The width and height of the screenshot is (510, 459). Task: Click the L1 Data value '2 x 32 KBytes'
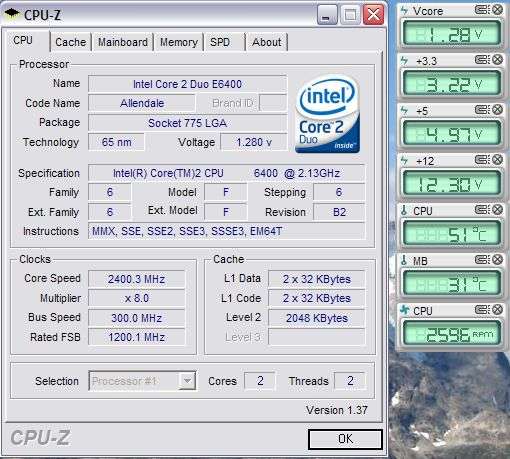pyautogui.click(x=317, y=279)
